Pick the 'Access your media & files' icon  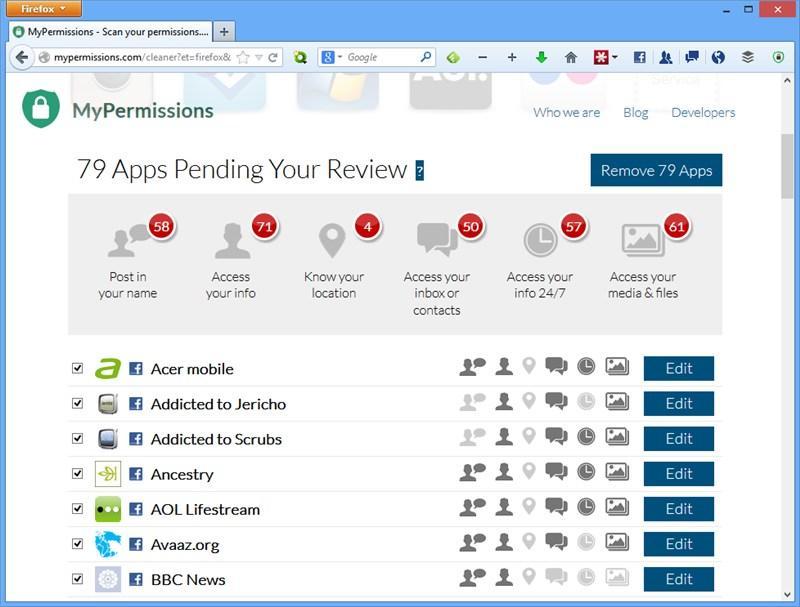point(642,240)
